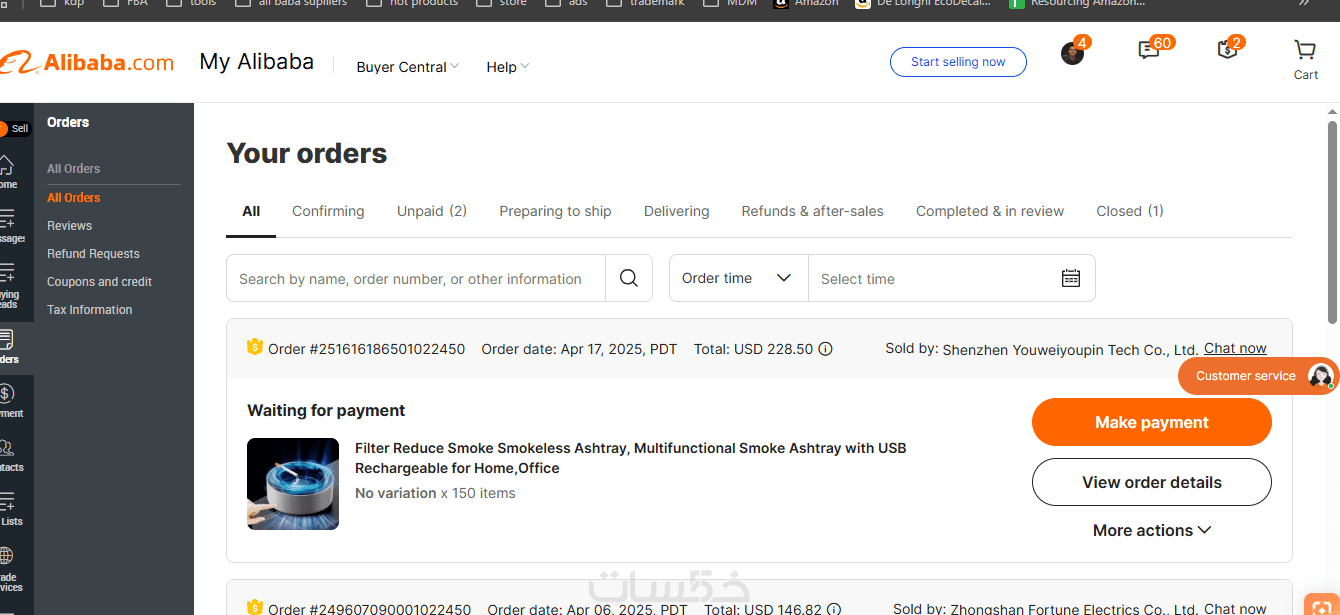
Task: Open the De'Longhi EcoDecal bookmark
Action: point(923,3)
